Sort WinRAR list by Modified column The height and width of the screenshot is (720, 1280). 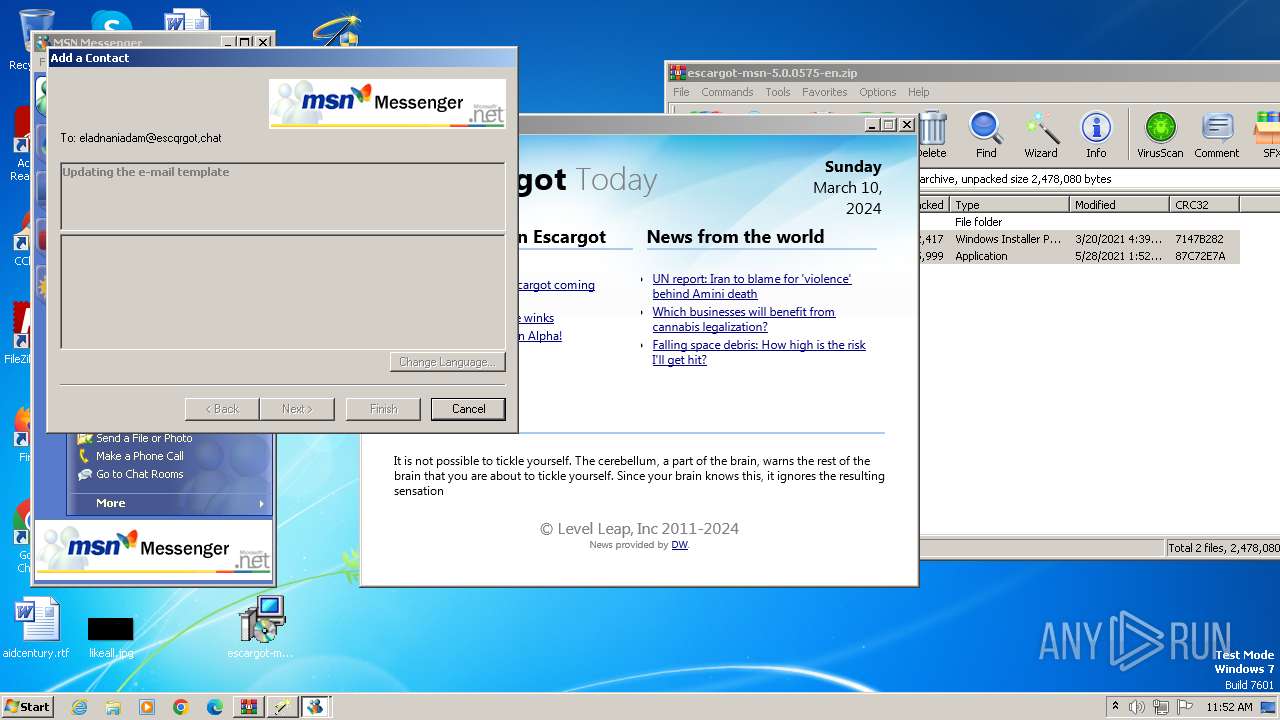pyautogui.click(x=1119, y=204)
